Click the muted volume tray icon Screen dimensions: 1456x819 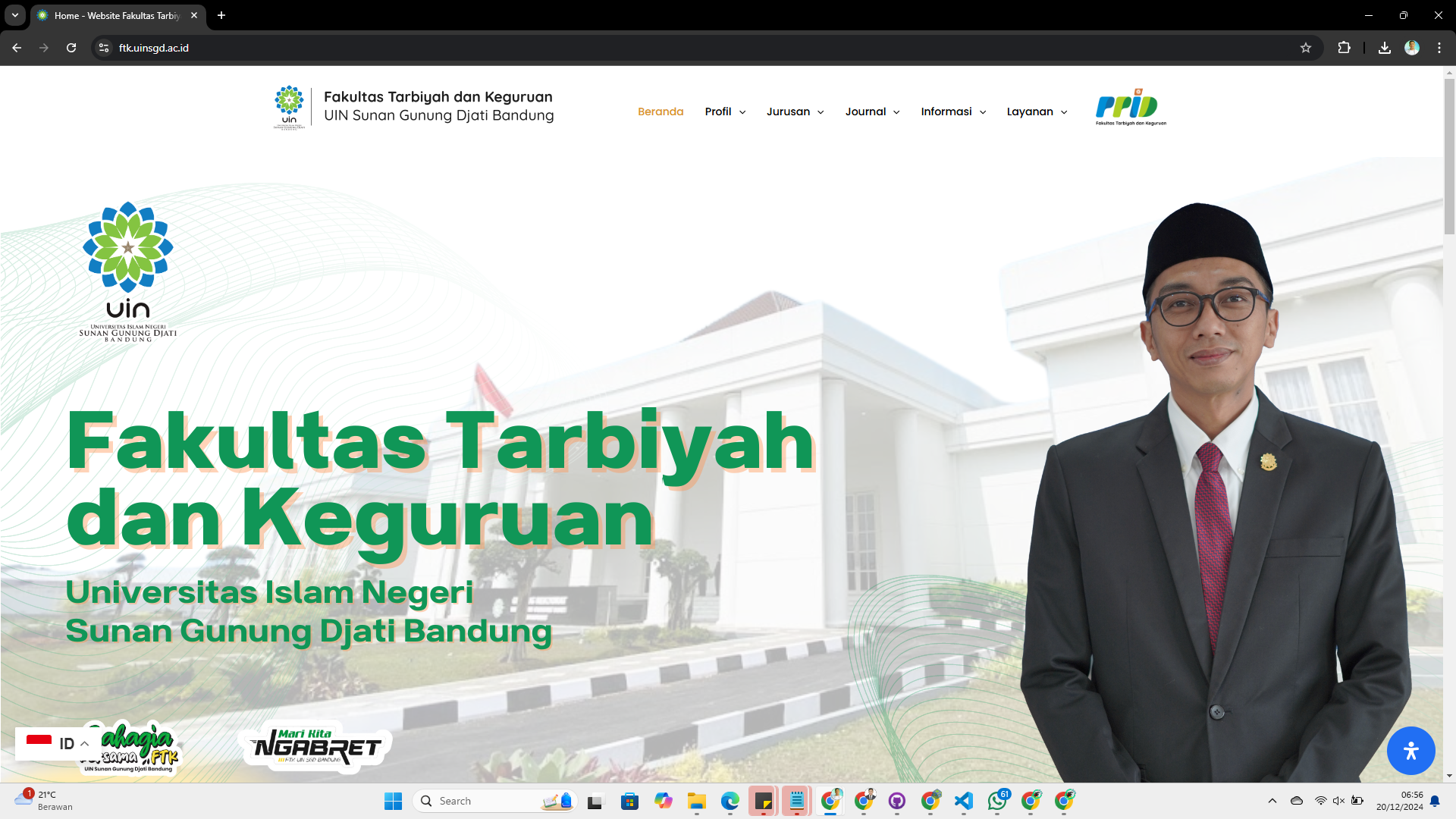pyautogui.click(x=1338, y=801)
